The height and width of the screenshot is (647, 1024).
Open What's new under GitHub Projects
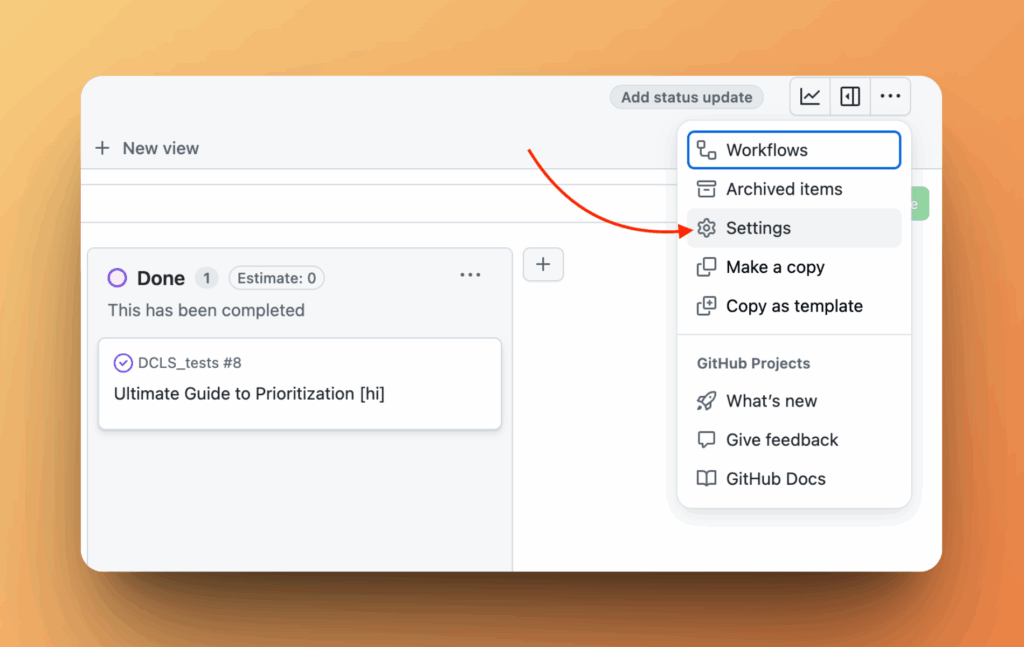(770, 400)
